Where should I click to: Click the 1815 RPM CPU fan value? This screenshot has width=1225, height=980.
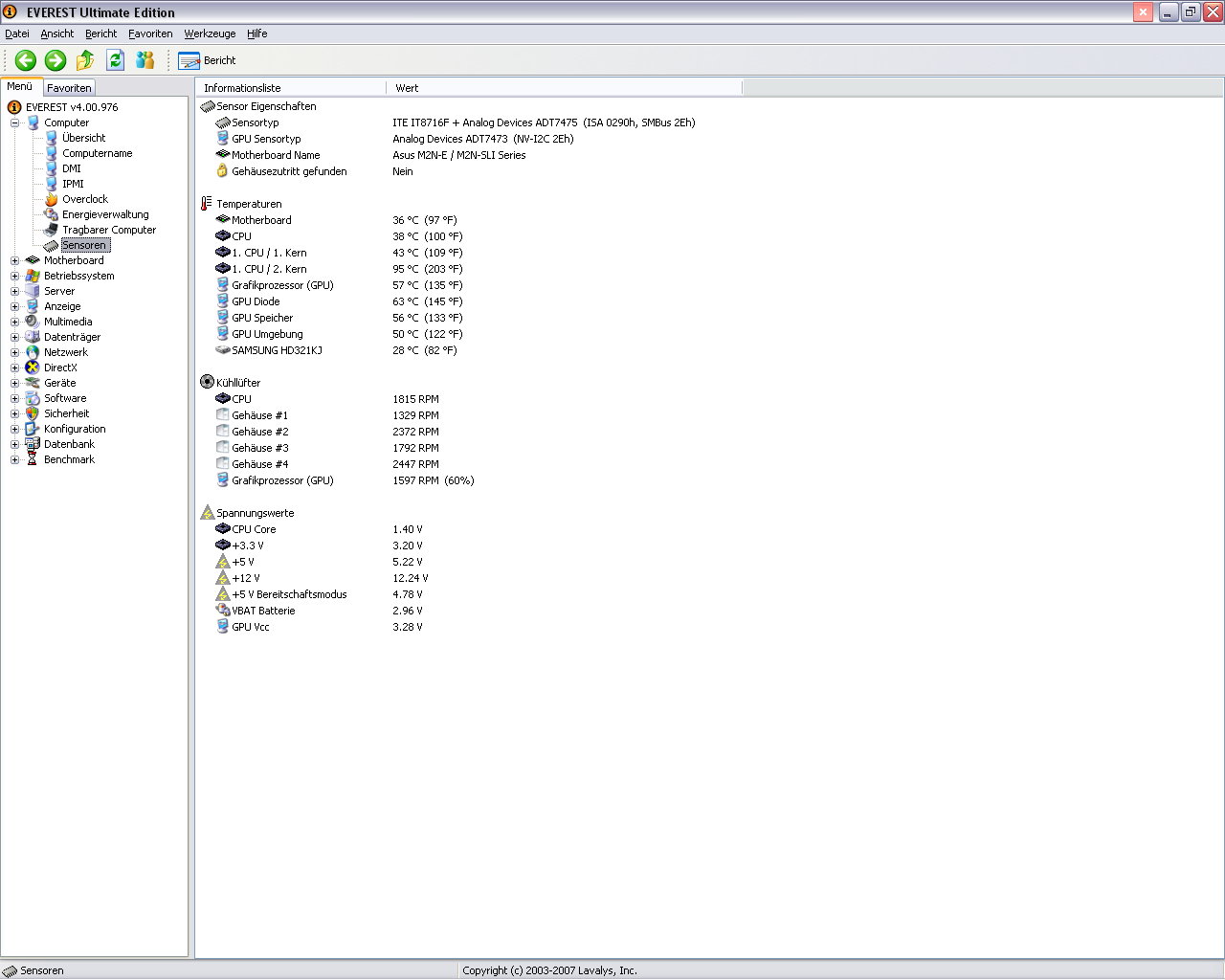point(415,399)
